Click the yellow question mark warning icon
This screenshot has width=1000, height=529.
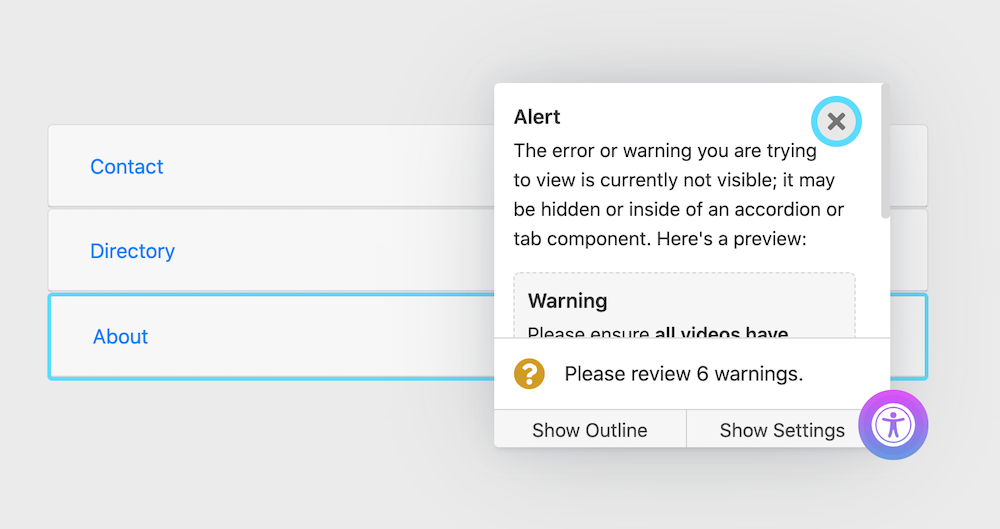[x=529, y=374]
